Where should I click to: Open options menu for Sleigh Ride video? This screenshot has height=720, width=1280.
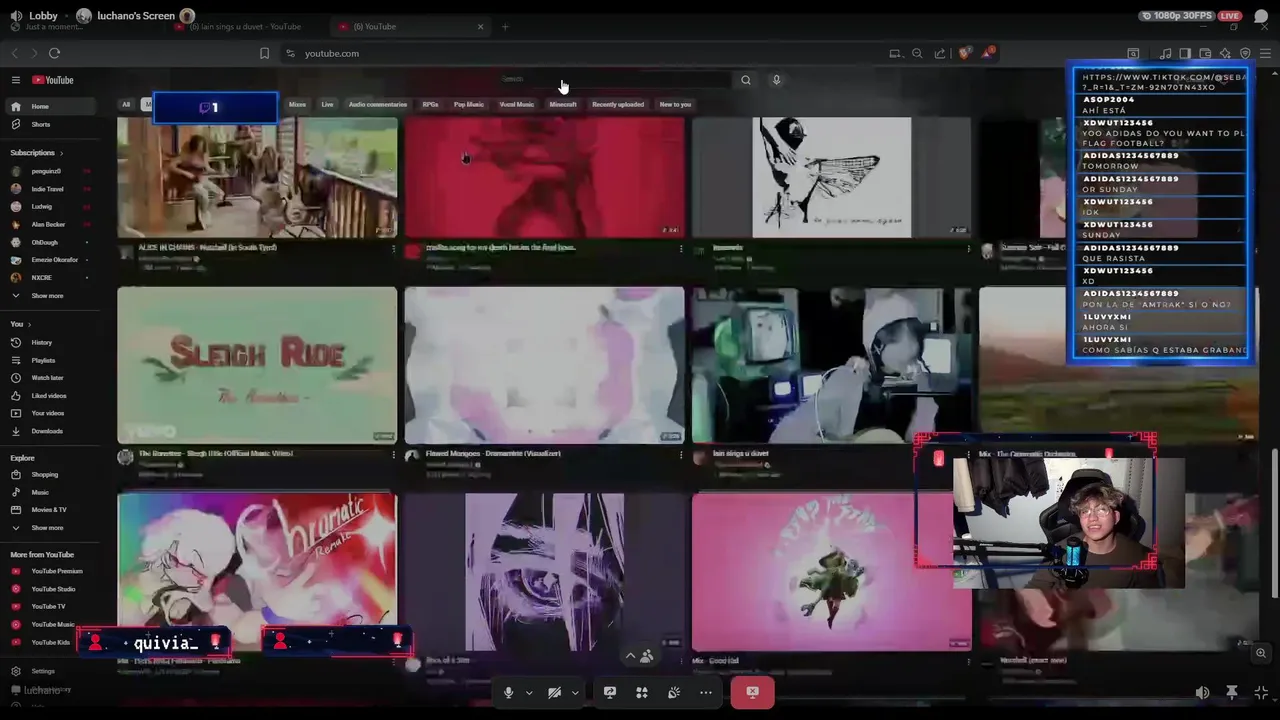tap(393, 454)
